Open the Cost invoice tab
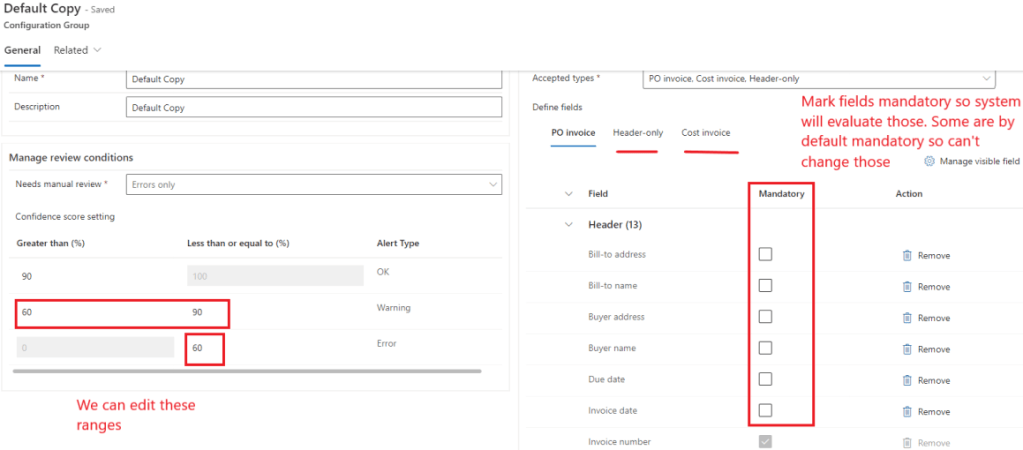 [x=705, y=133]
